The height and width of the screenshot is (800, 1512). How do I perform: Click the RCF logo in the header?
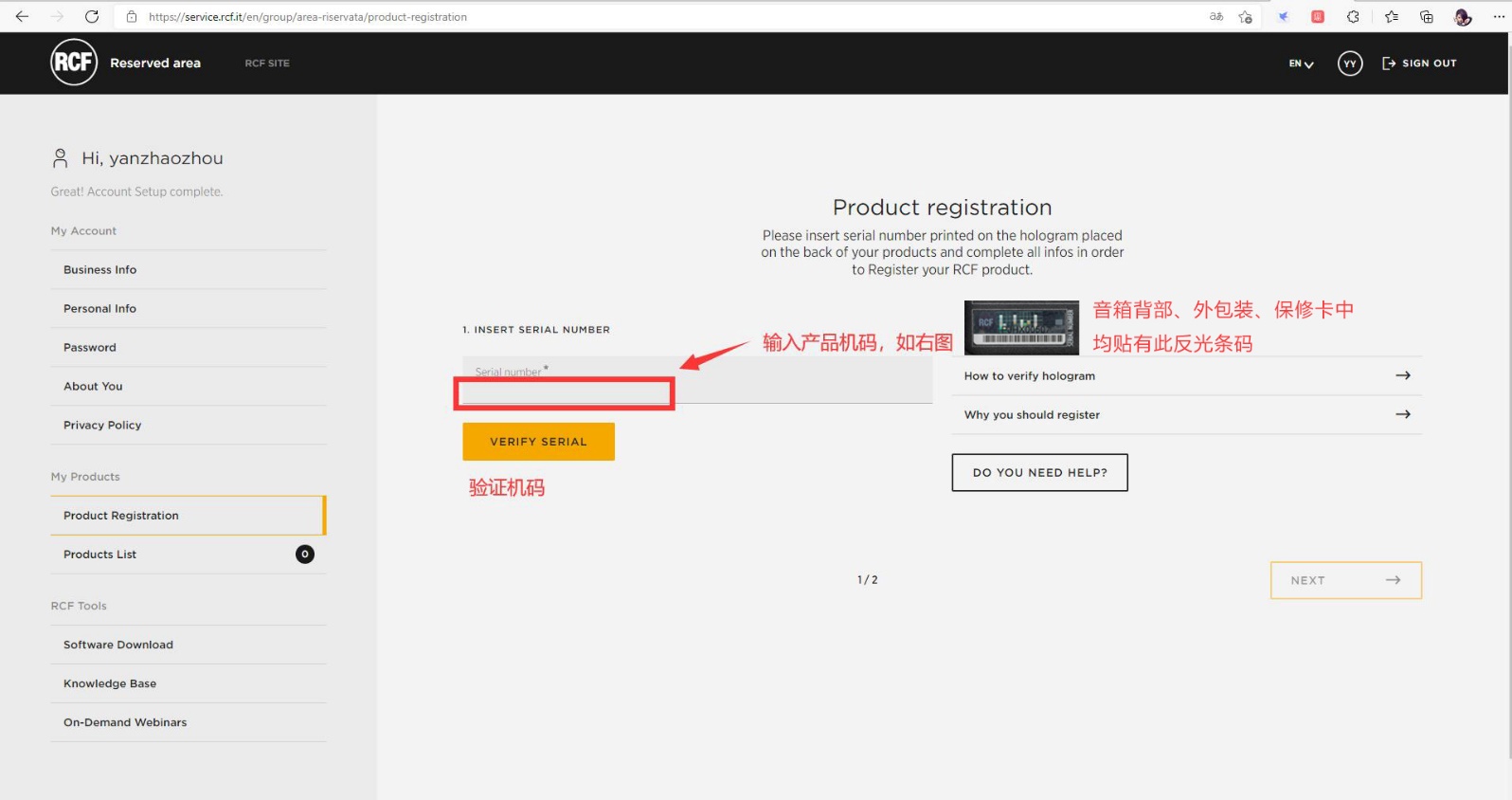[74, 63]
